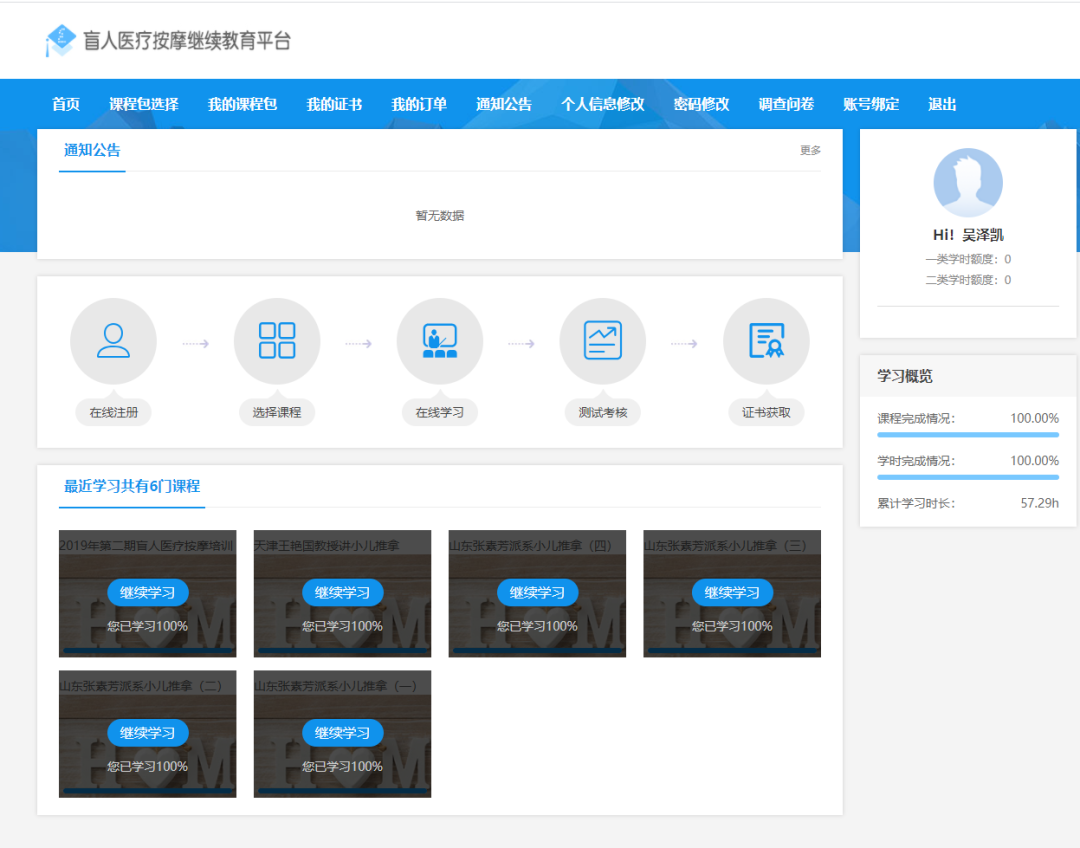The image size is (1080, 848).
Task: Open 调查问卷 page
Action: point(786,104)
